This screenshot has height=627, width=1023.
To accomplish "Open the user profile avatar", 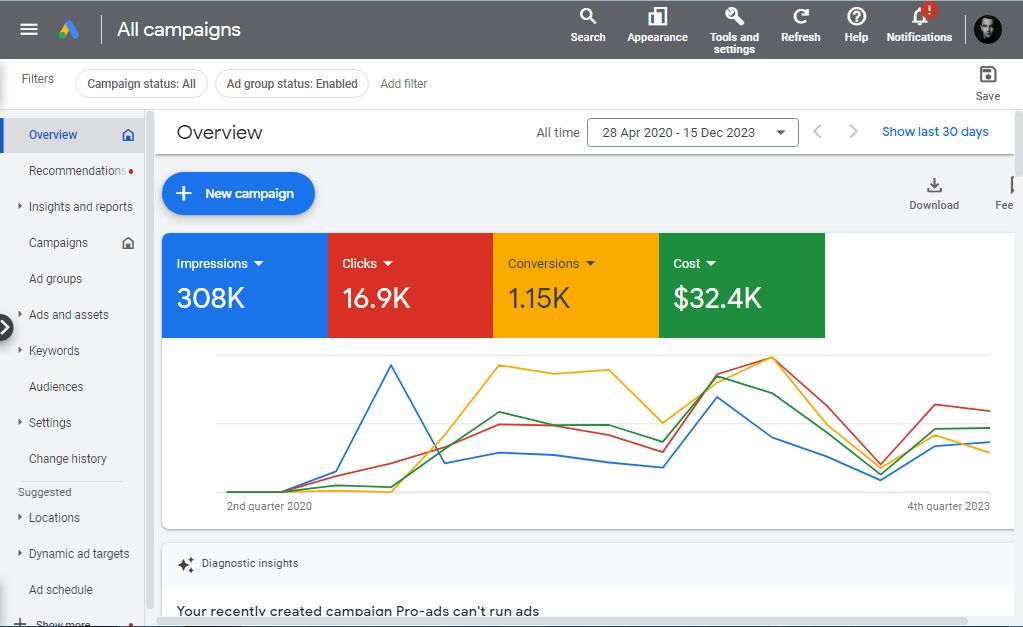I will (988, 29).
